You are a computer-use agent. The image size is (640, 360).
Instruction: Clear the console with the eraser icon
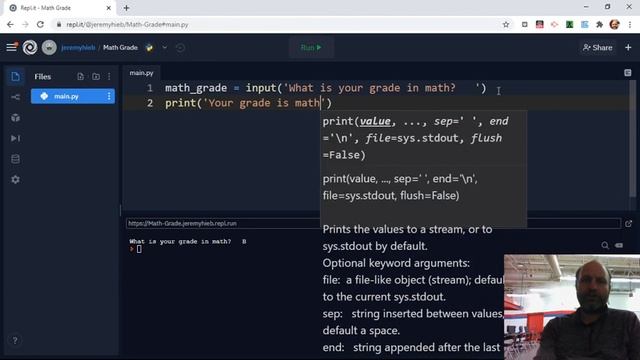click(x=619, y=245)
